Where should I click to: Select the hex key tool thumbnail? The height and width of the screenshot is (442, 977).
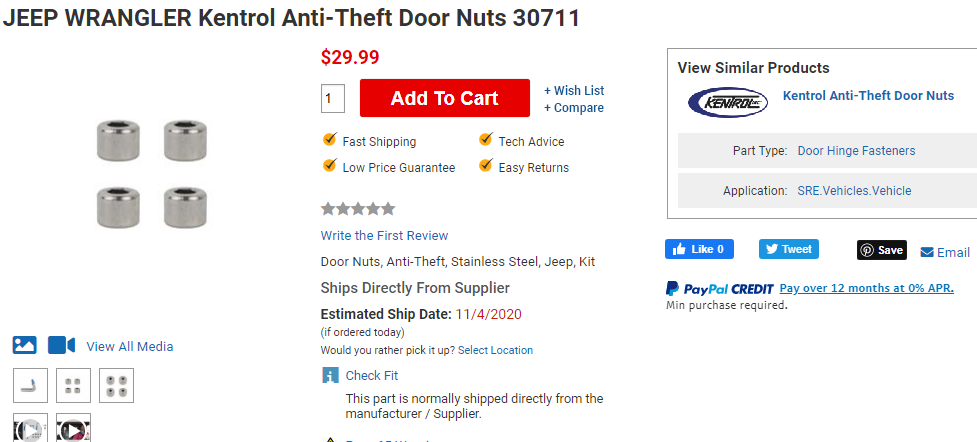click(x=29, y=385)
